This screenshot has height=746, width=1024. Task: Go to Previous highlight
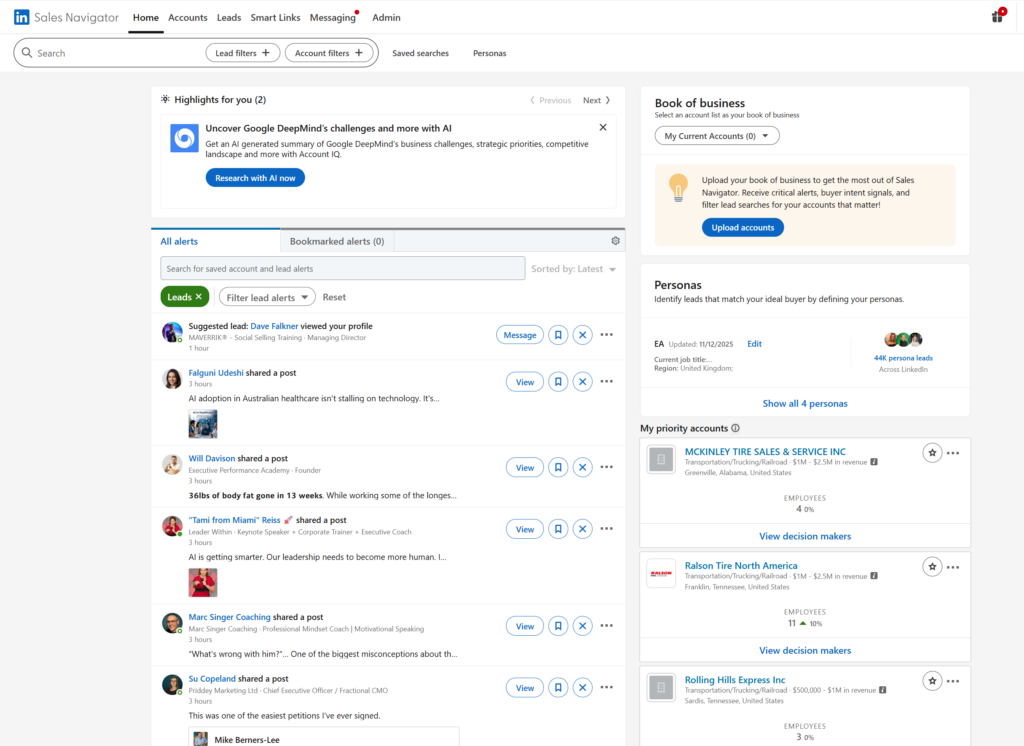tap(551, 100)
